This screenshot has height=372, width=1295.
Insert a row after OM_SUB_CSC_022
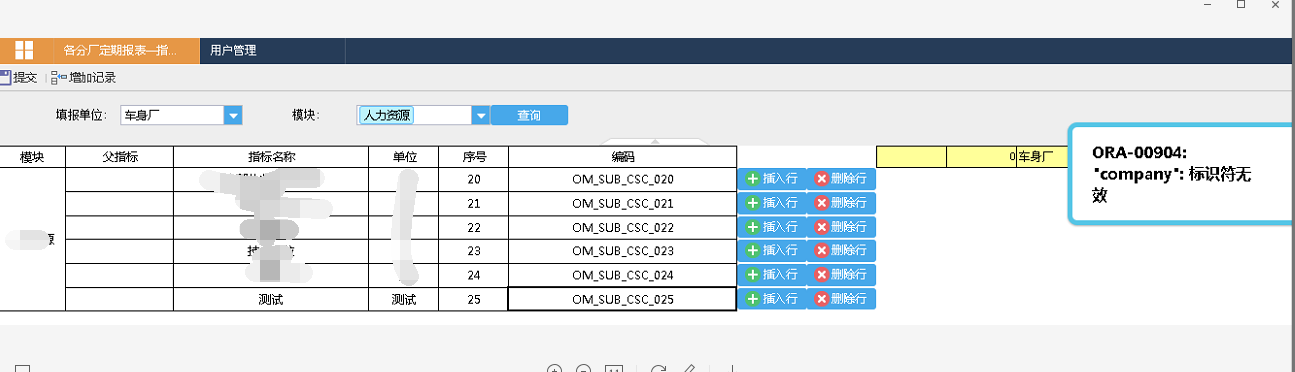tap(771, 227)
